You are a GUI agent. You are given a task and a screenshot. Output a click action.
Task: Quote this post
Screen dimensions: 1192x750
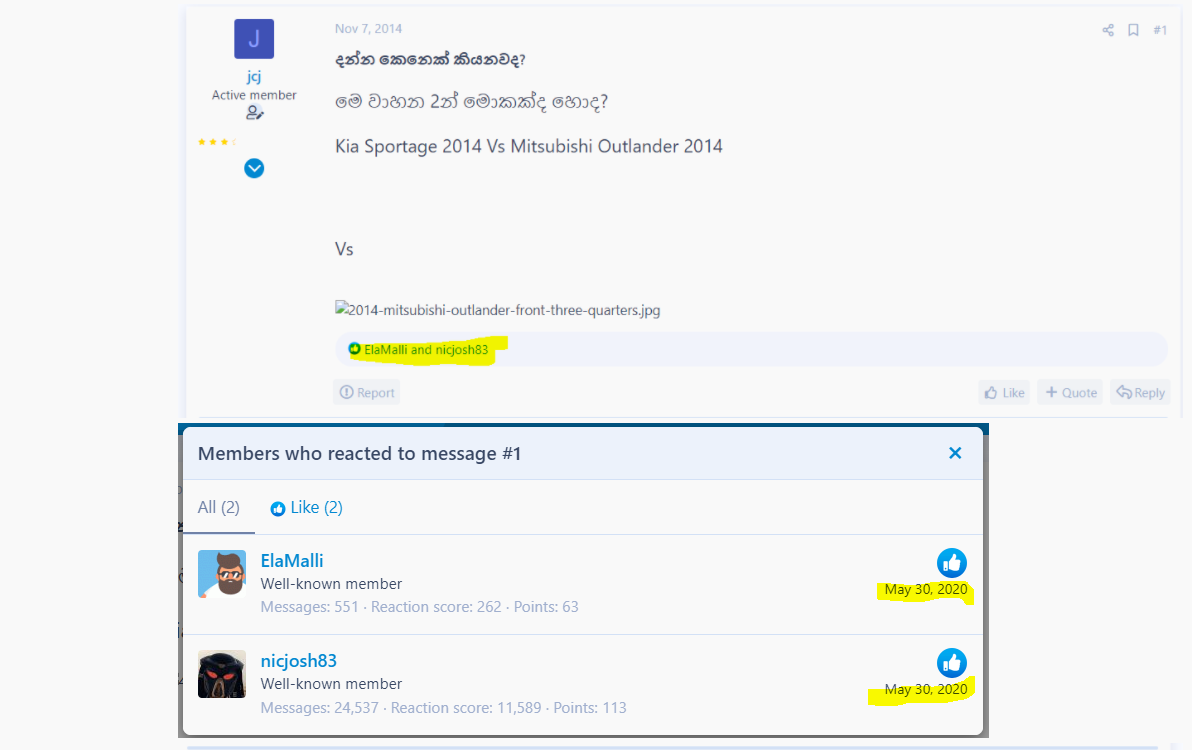tap(1070, 392)
